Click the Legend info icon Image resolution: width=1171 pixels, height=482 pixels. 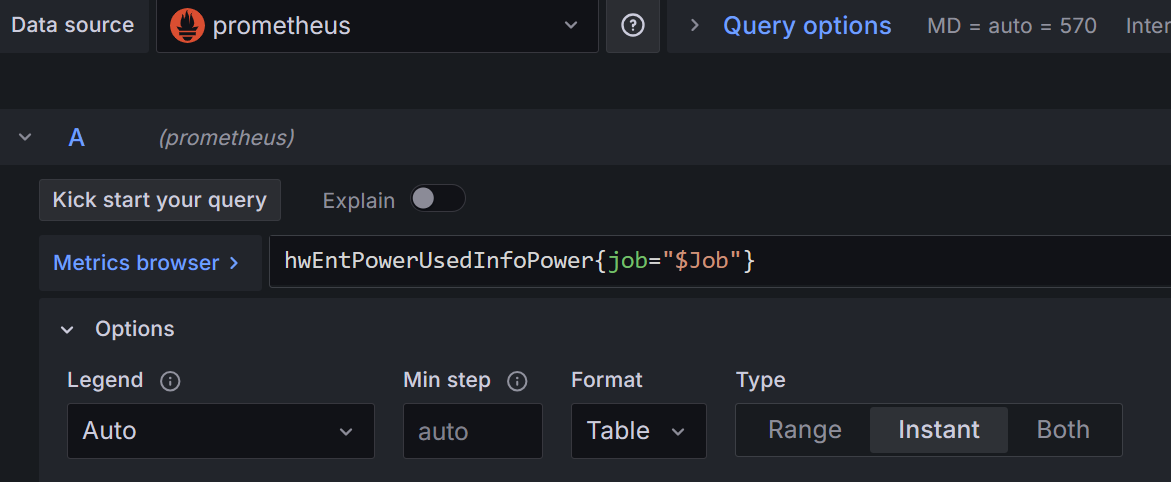click(x=170, y=381)
